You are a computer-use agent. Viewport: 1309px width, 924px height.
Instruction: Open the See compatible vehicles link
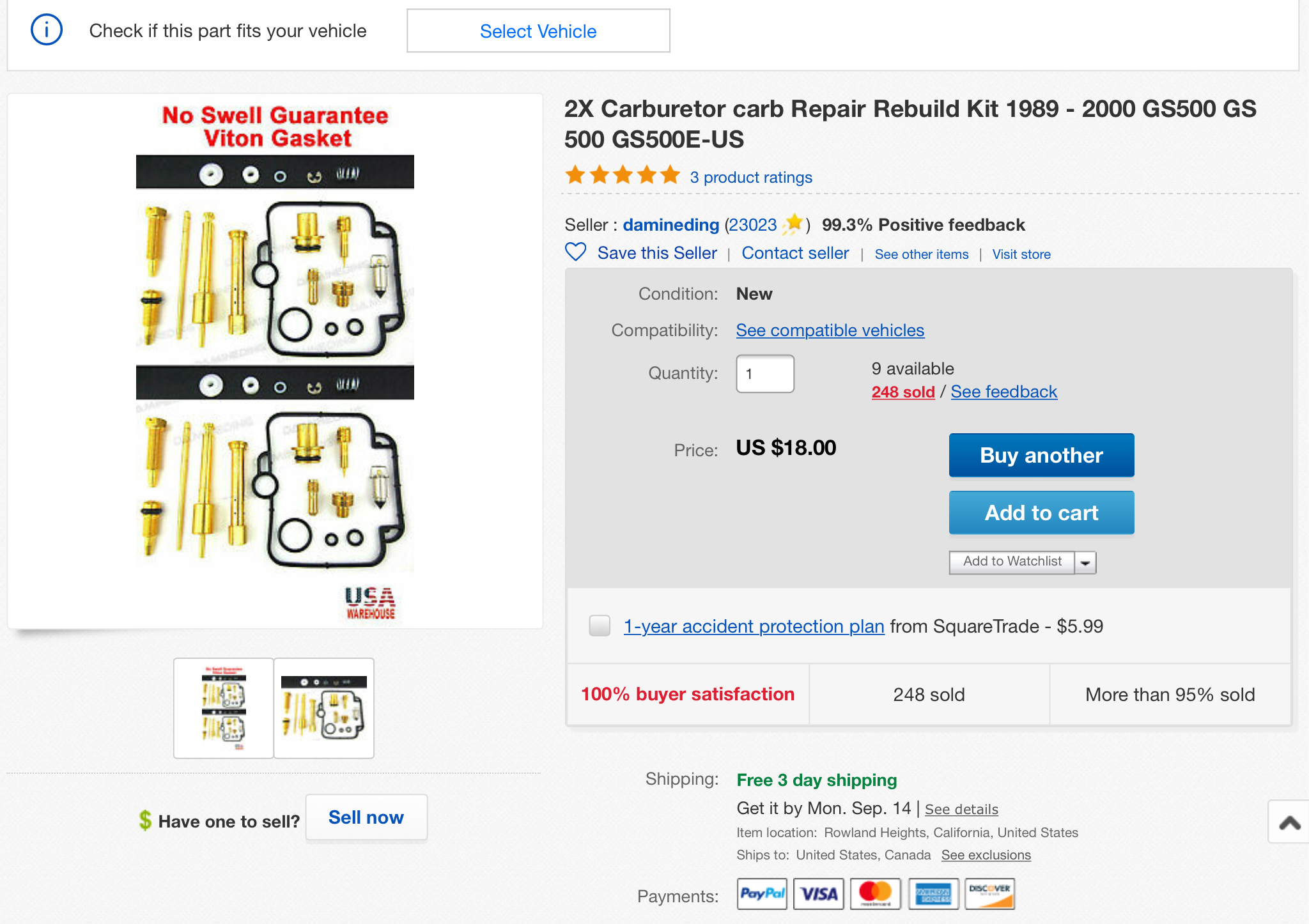coord(830,330)
